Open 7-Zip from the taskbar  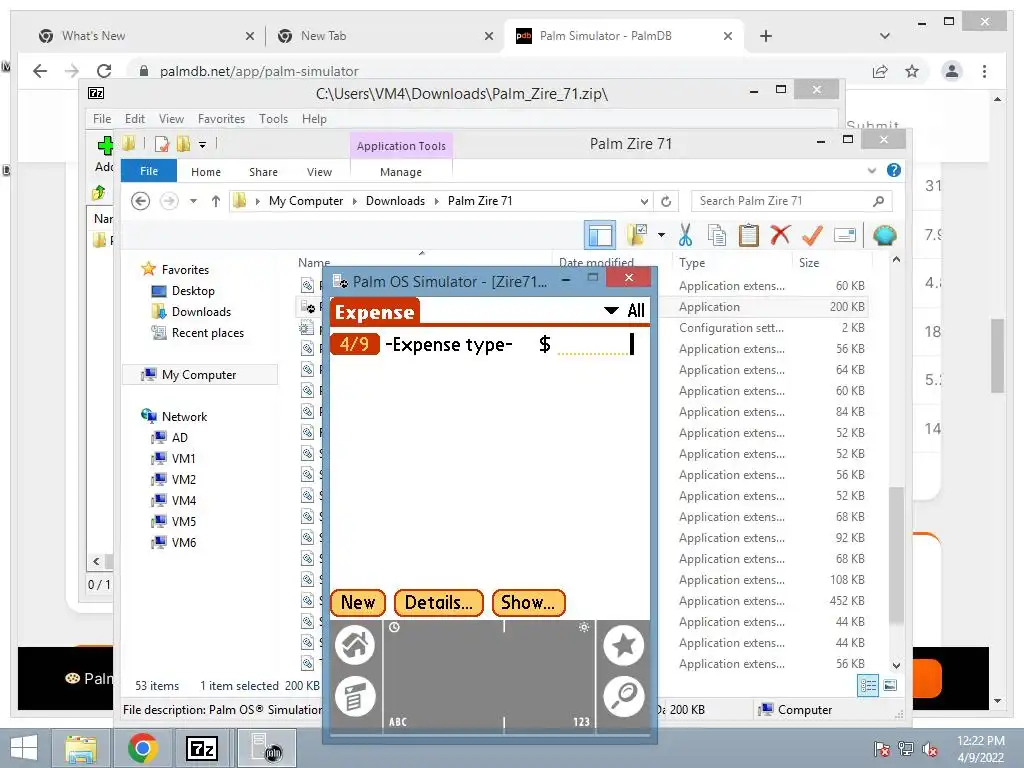(x=202, y=748)
